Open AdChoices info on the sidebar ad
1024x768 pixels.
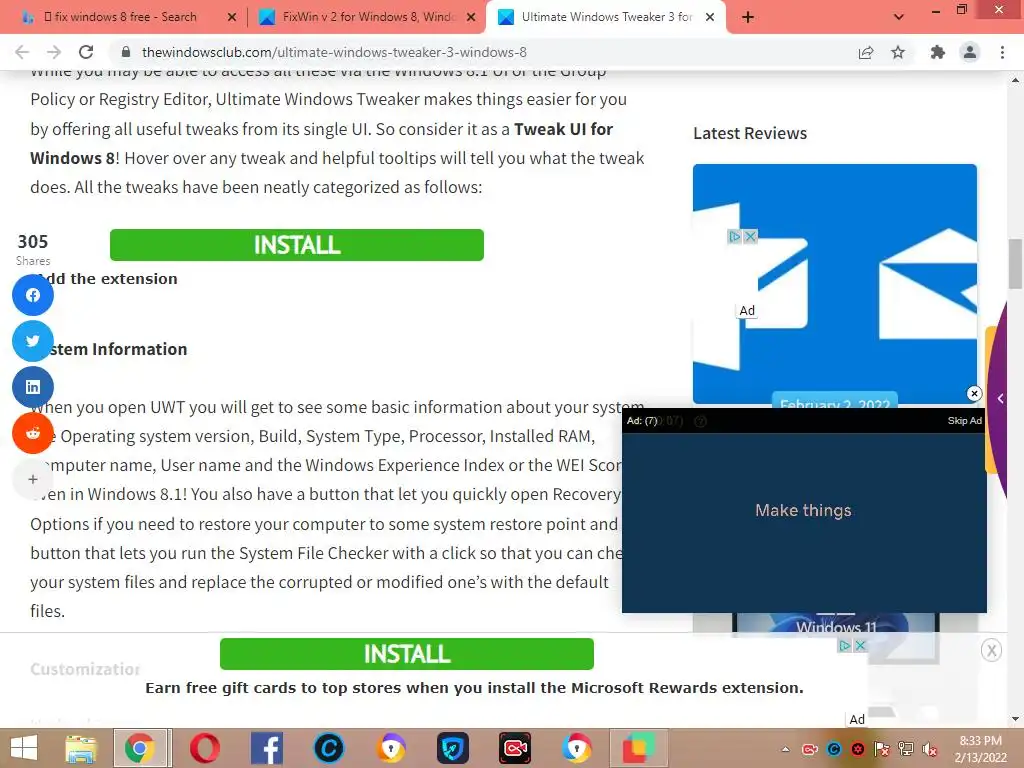click(x=735, y=236)
